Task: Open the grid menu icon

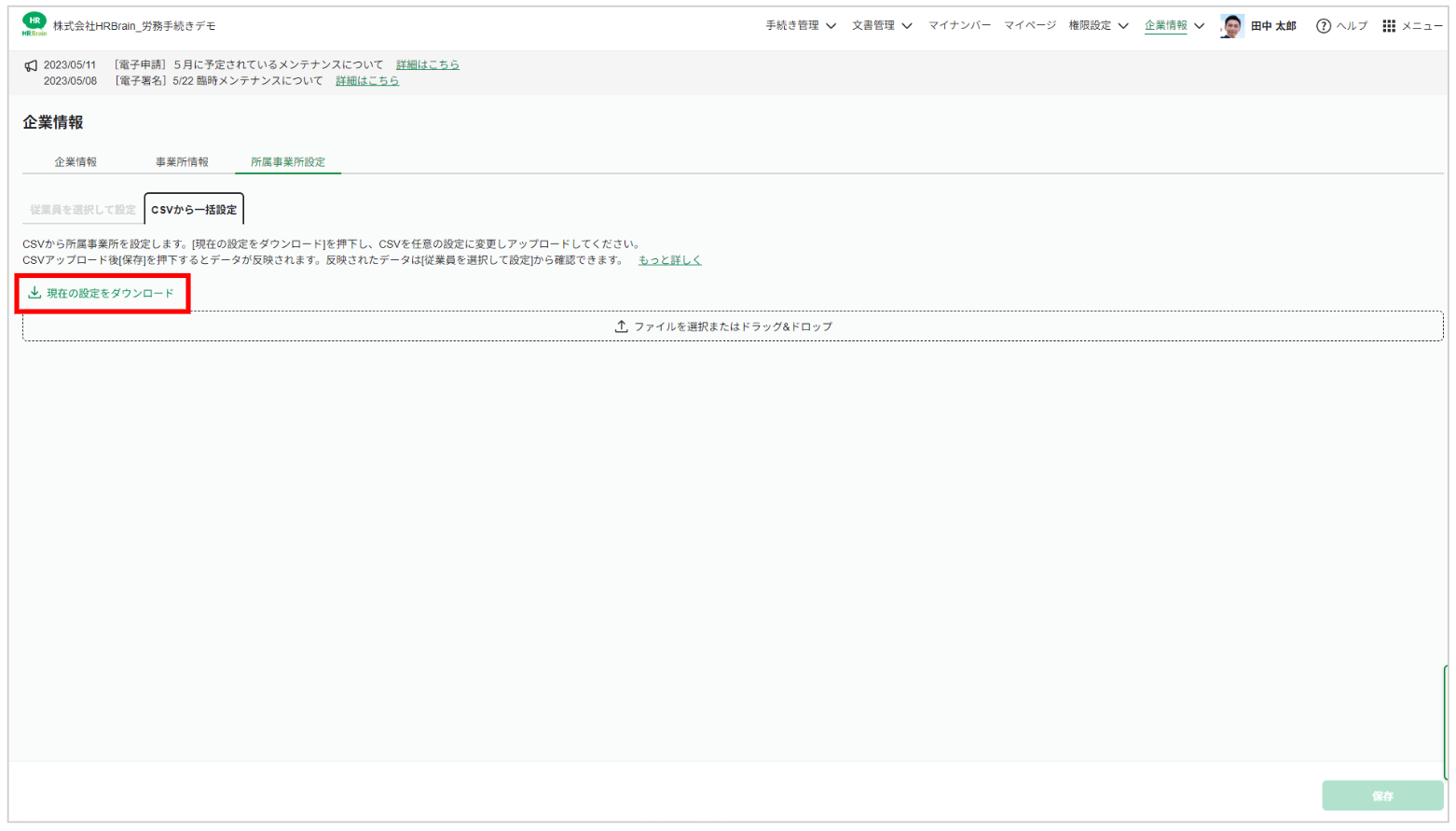Action: 1389,26
